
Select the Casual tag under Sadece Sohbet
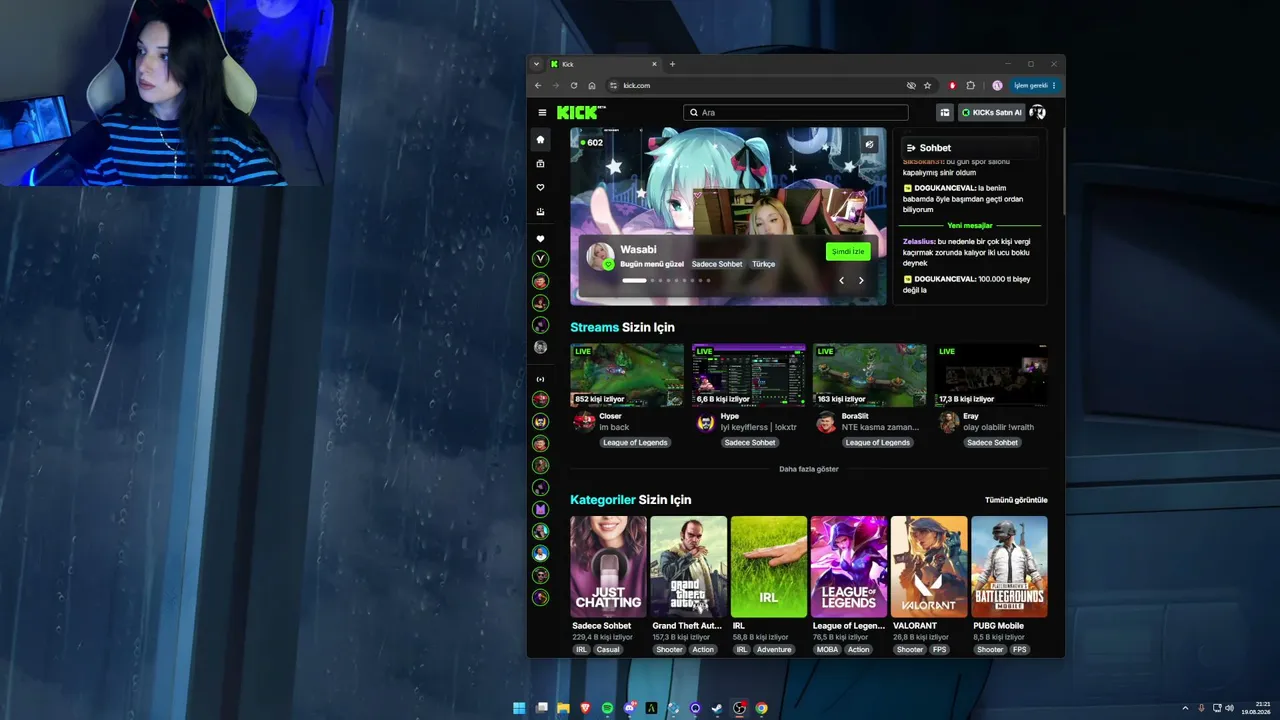[608, 650]
